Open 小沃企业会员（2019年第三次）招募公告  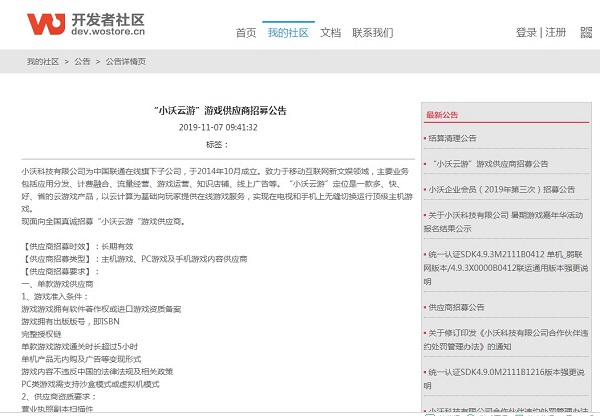tap(501, 189)
